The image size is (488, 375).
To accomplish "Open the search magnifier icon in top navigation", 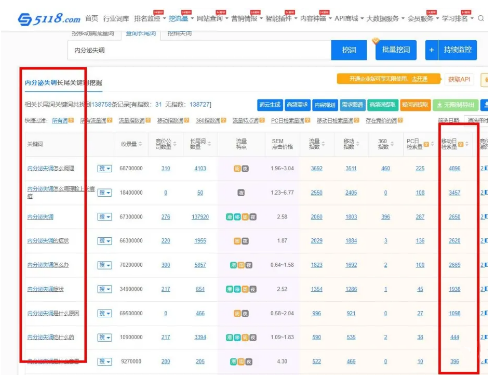I will 481,18.
